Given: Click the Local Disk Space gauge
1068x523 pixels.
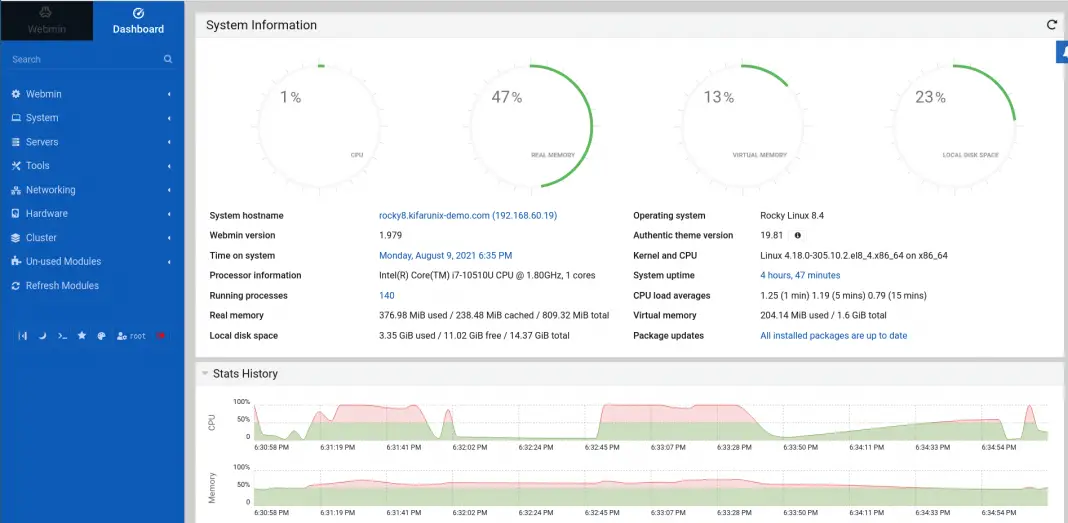Looking at the screenshot, I should (x=955, y=127).
